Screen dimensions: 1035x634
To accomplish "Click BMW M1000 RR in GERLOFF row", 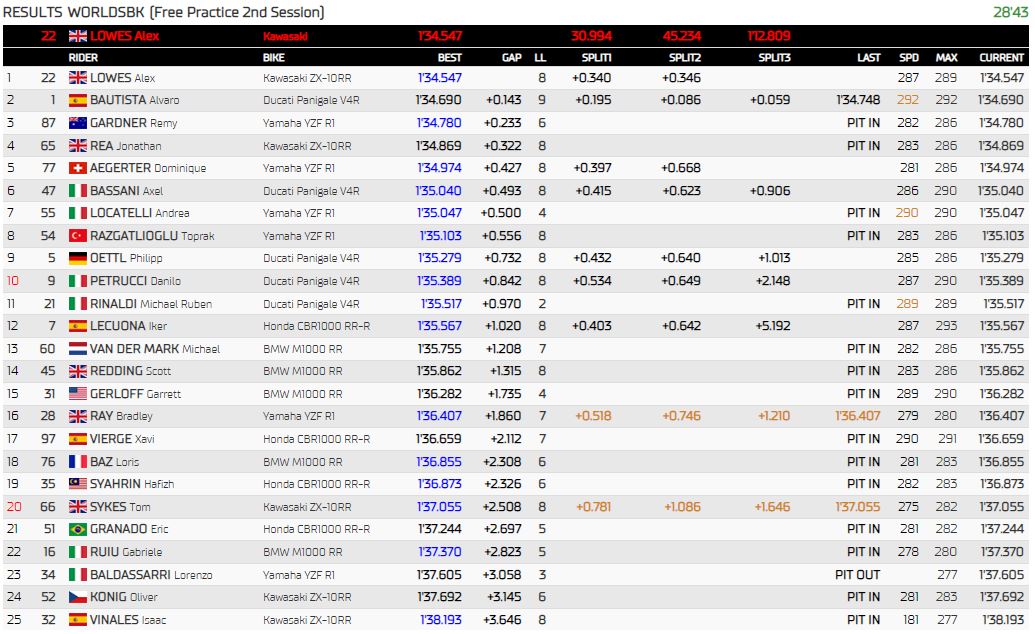I will click(x=303, y=394).
